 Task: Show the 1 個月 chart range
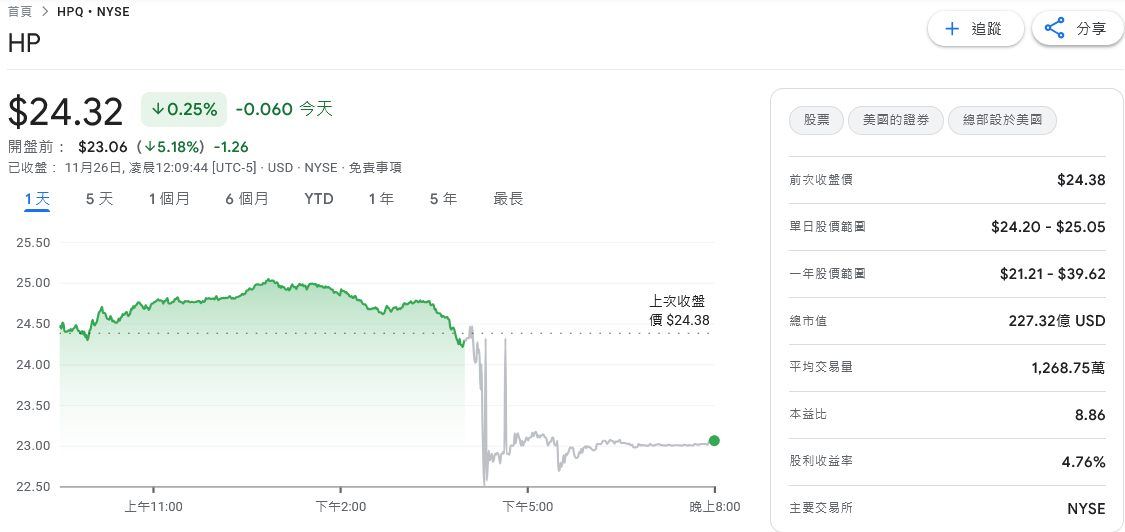point(169,199)
